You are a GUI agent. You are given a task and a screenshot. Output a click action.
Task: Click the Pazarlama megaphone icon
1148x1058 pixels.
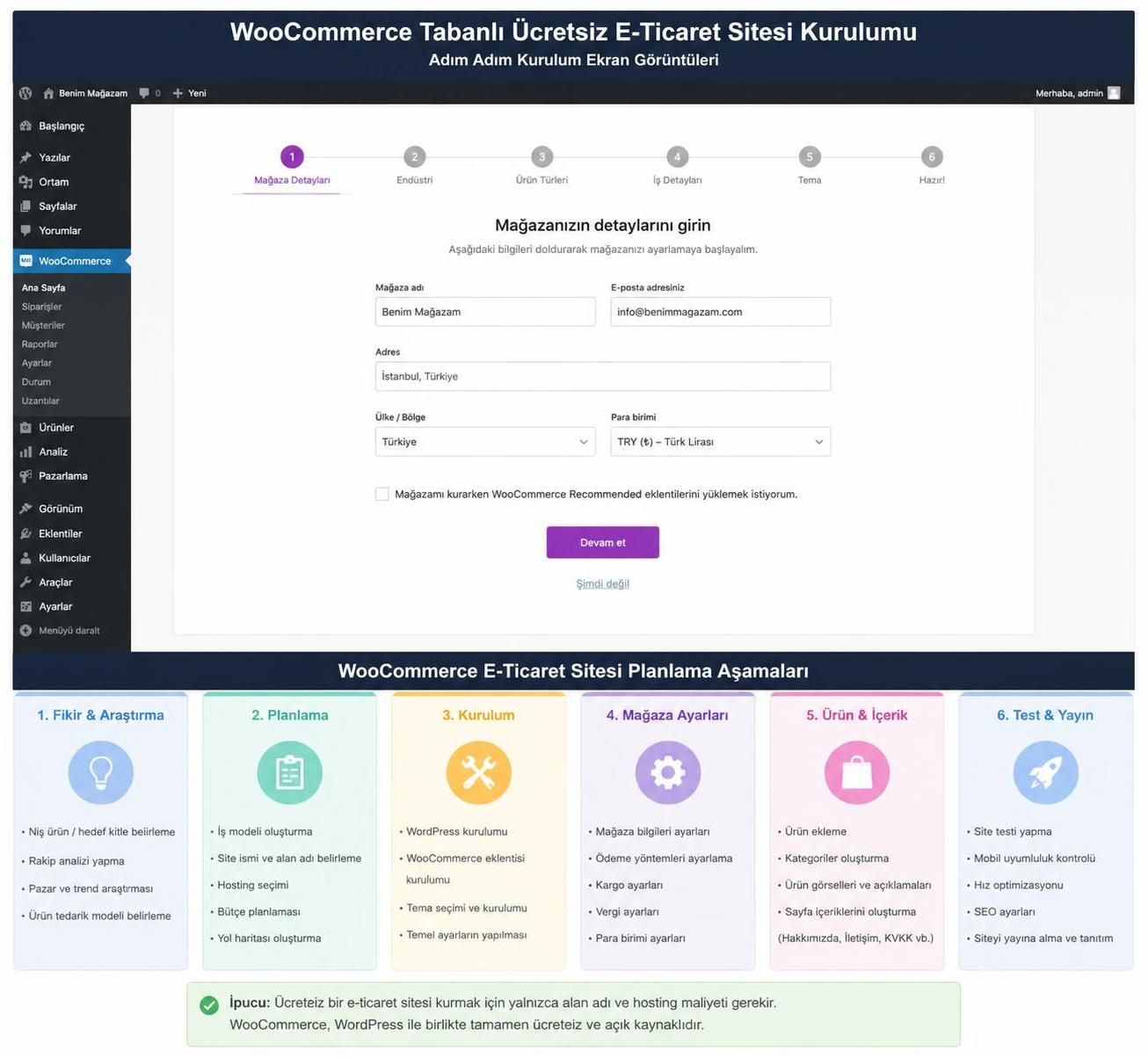pyautogui.click(x=25, y=476)
